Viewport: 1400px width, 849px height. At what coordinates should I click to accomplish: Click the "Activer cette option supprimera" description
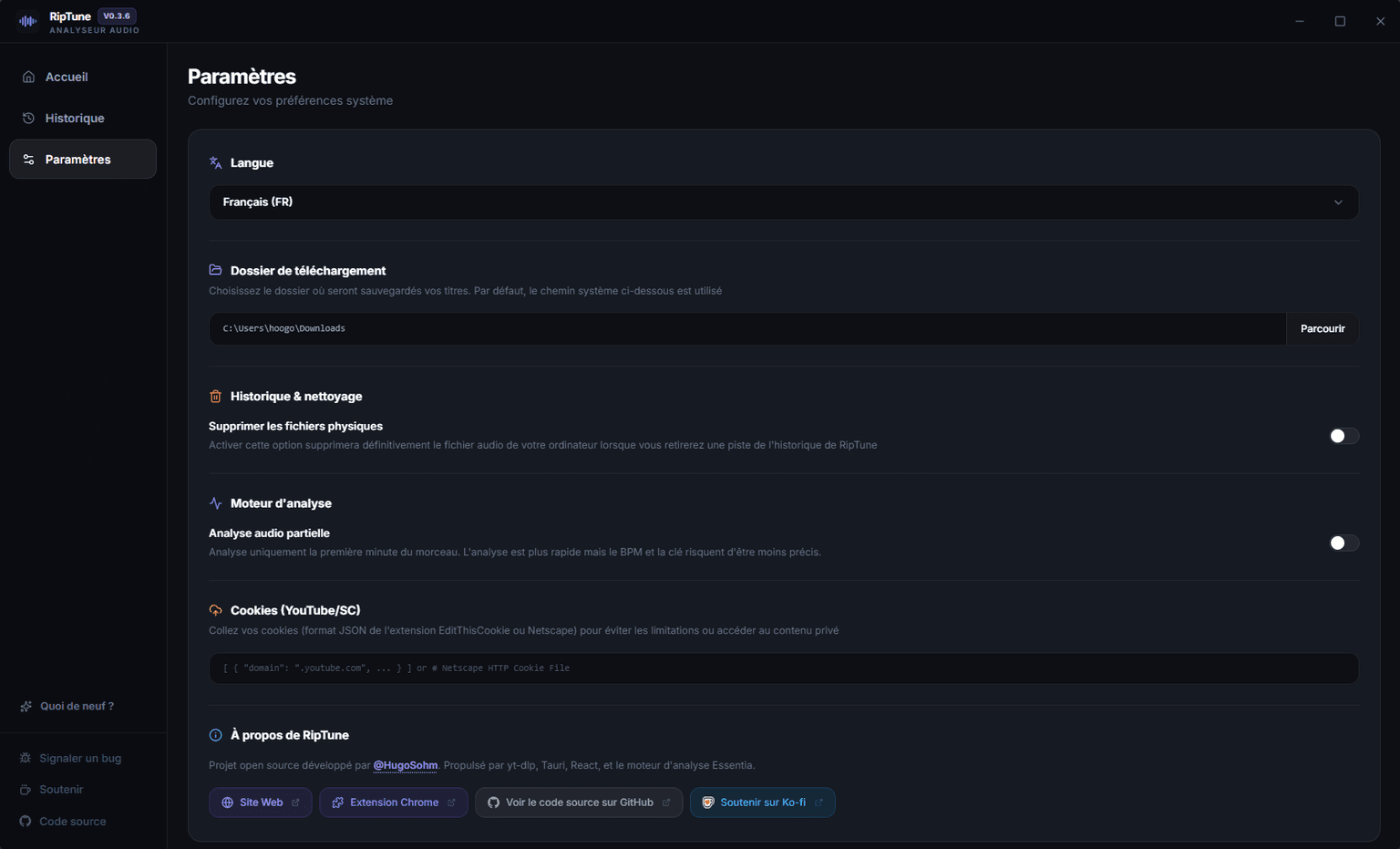[543, 445]
